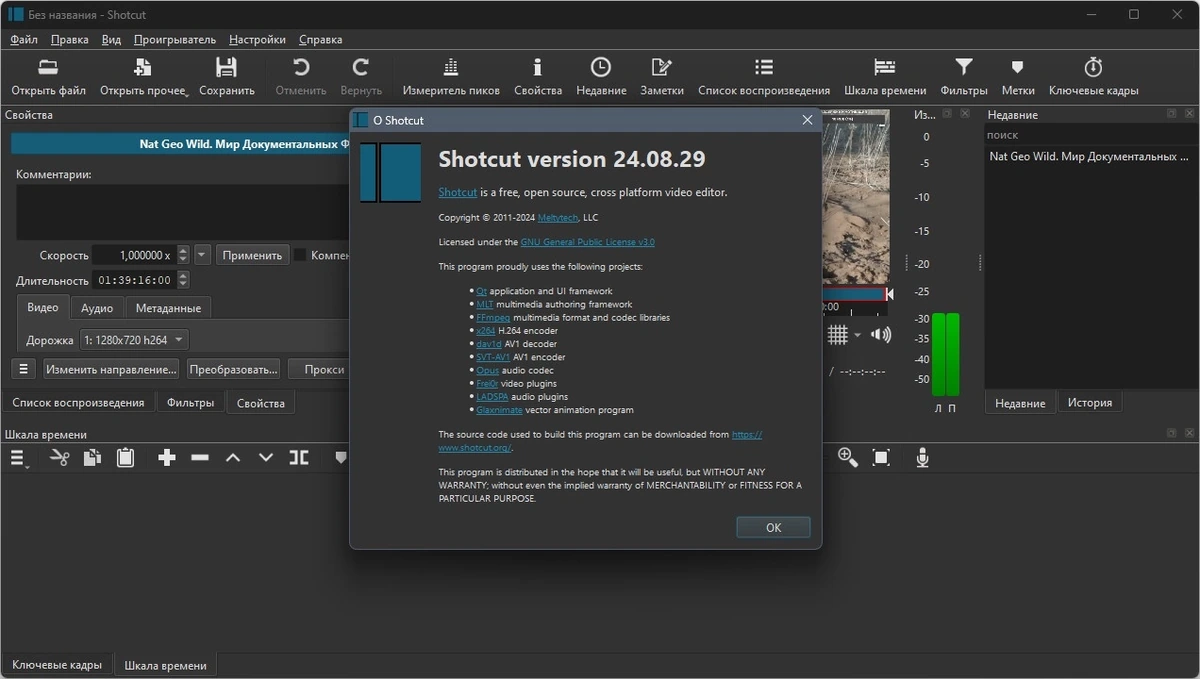Show the Список воспроизведения toolbar icon
This screenshot has height=679, width=1200.
(764, 68)
